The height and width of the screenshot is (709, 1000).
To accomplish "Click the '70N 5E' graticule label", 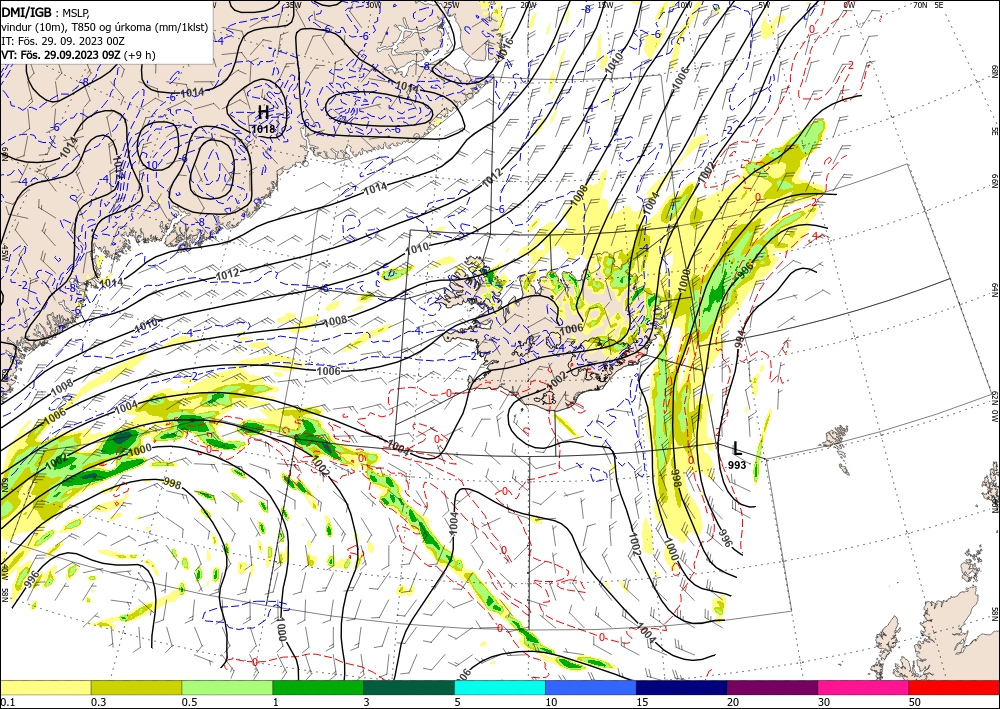I will pyautogui.click(x=928, y=4).
